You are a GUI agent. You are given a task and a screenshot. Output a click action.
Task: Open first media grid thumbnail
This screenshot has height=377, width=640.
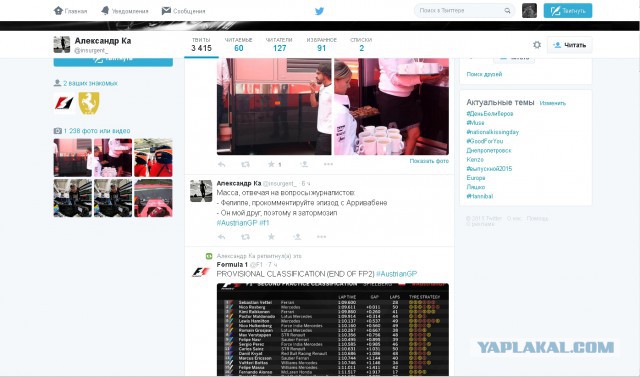[x=72, y=157]
